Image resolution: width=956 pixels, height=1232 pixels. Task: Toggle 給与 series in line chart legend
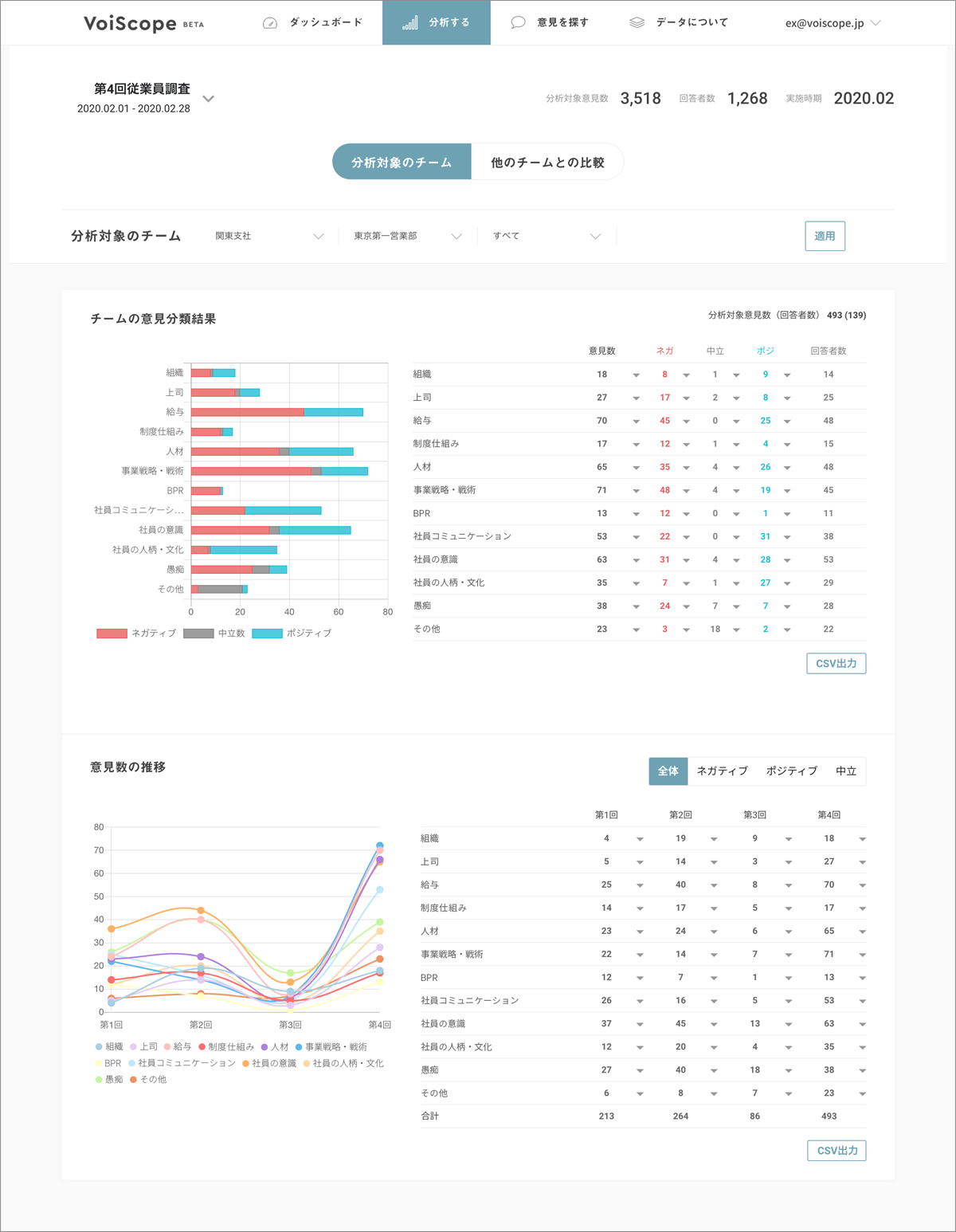click(178, 1046)
